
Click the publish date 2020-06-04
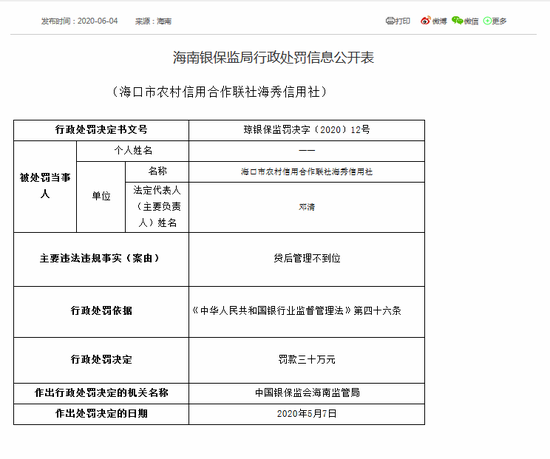[x=98, y=21]
